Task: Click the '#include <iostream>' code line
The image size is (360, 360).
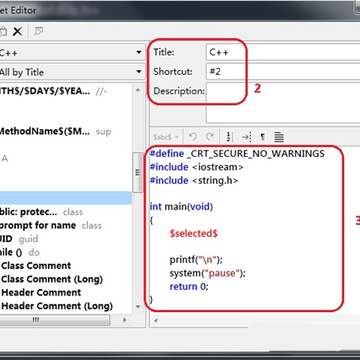Action: coord(197,167)
